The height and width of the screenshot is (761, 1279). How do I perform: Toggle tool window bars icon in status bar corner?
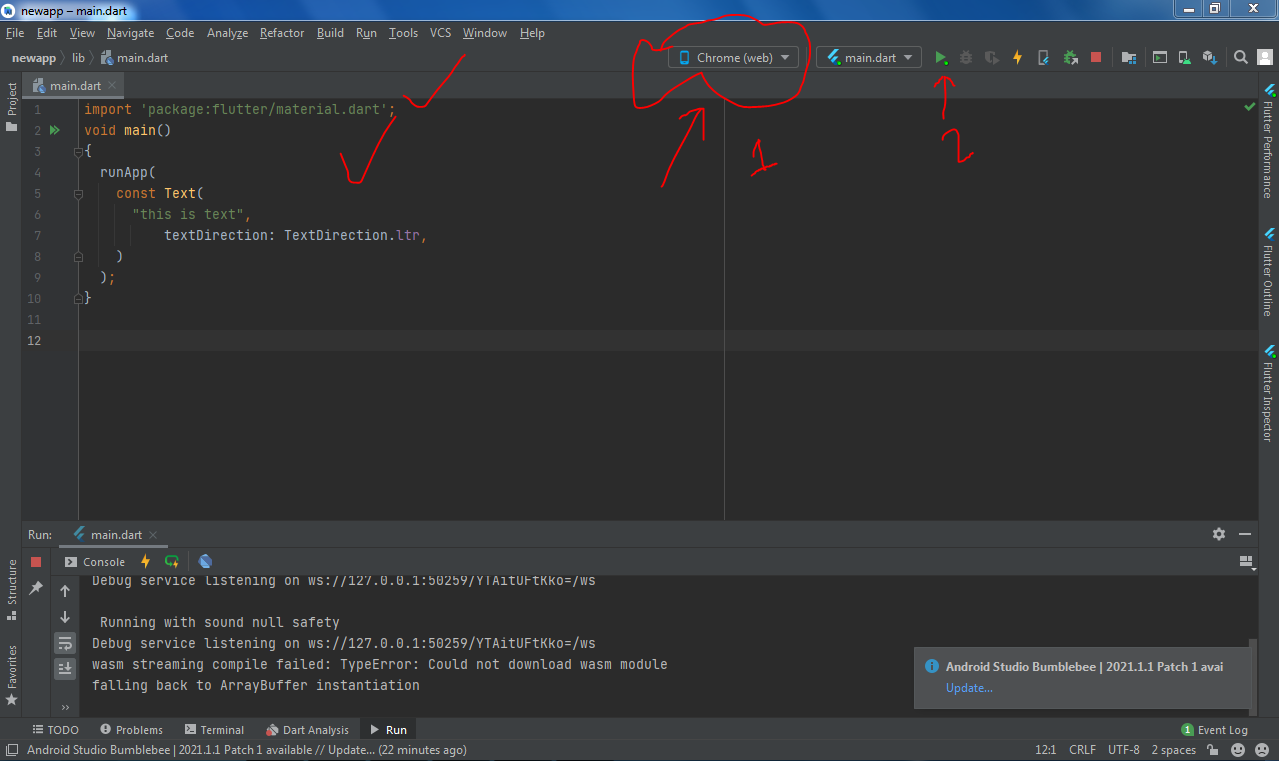pos(12,750)
